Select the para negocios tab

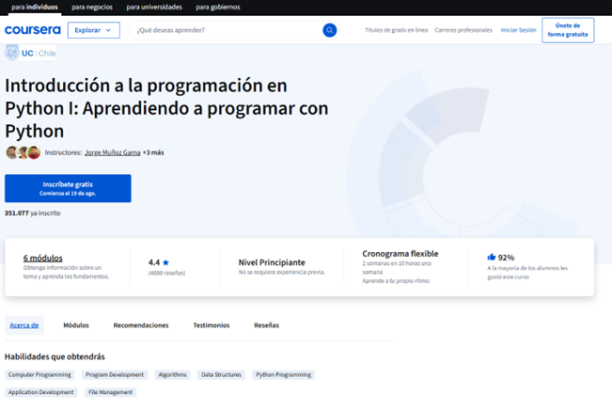tap(92, 6)
